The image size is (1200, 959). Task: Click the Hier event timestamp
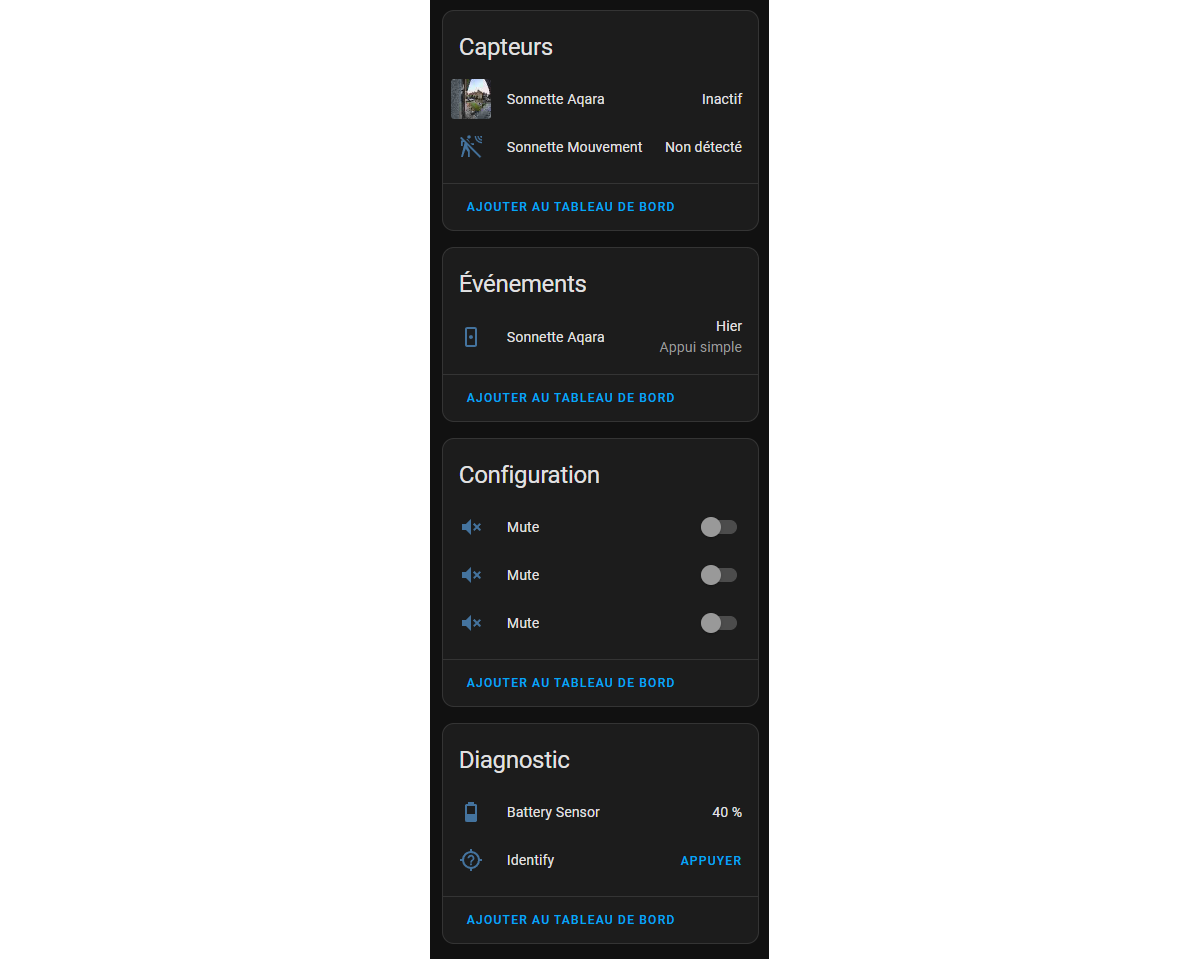point(729,326)
